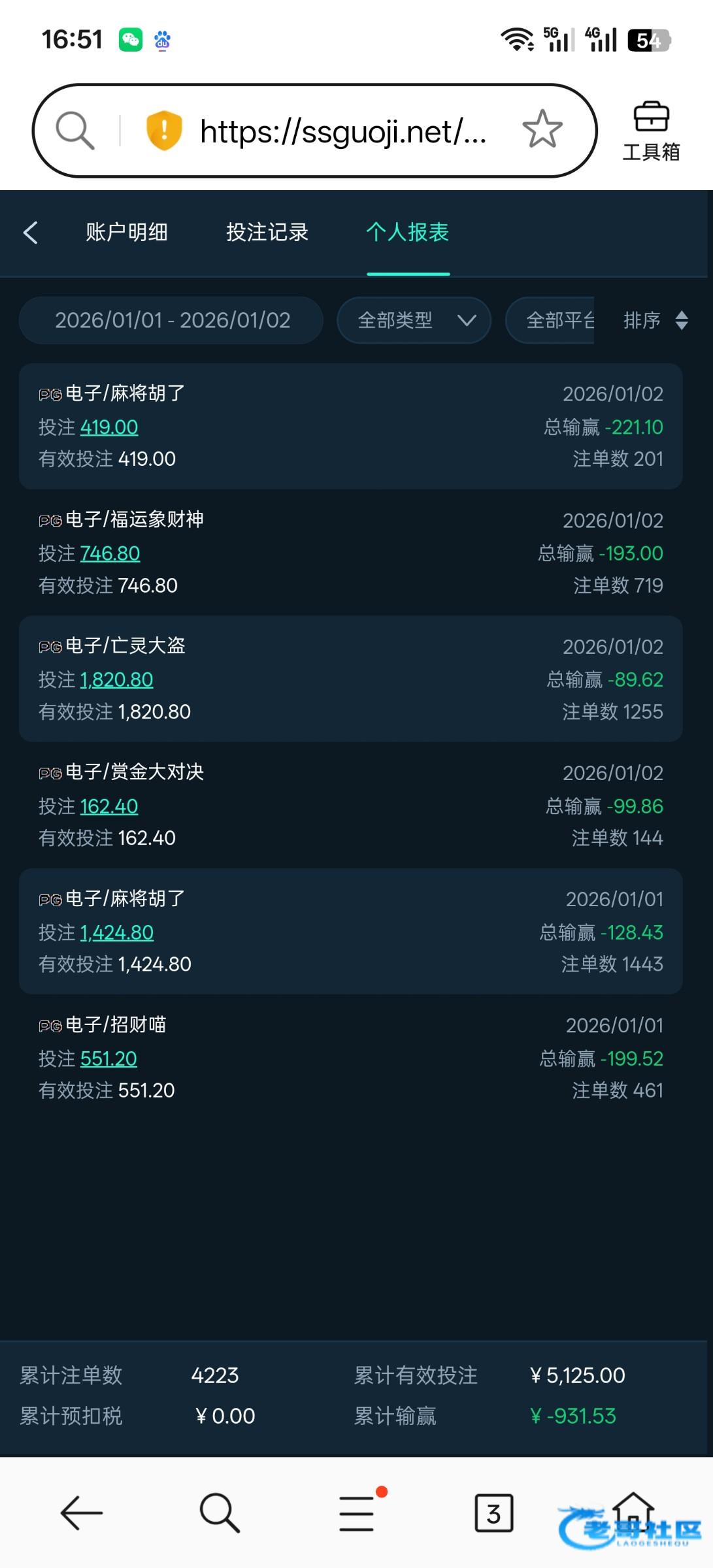Show the open tabs counter
This screenshot has width=713, height=1568.
tap(493, 1512)
